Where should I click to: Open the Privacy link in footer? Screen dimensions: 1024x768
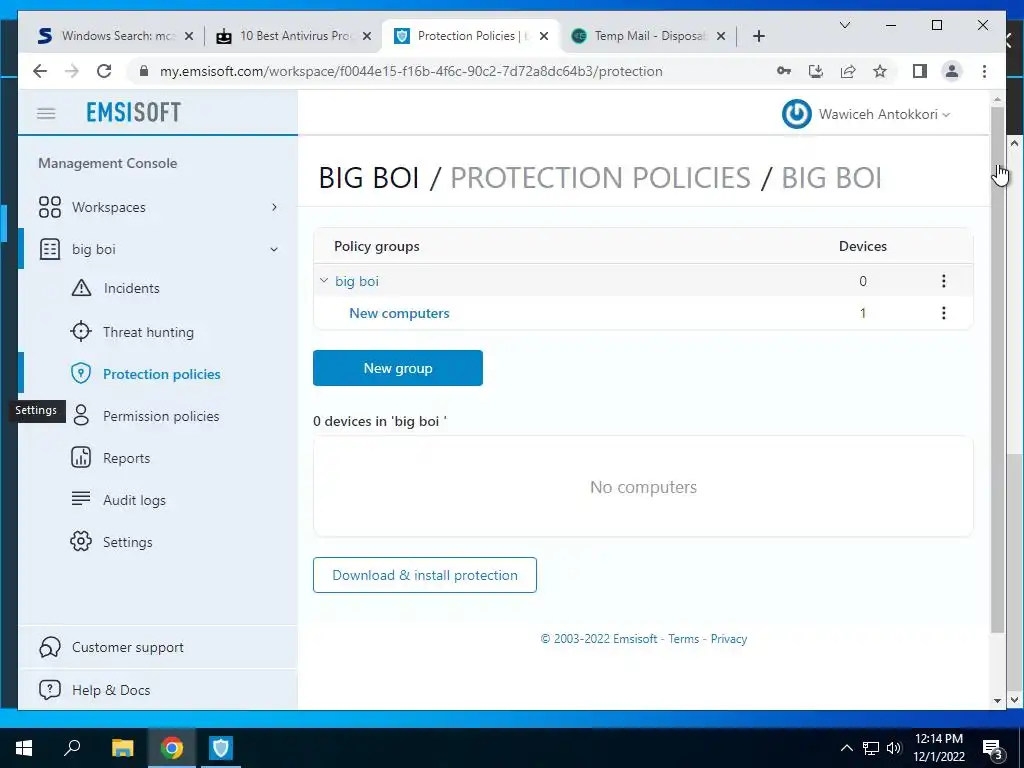pos(729,639)
